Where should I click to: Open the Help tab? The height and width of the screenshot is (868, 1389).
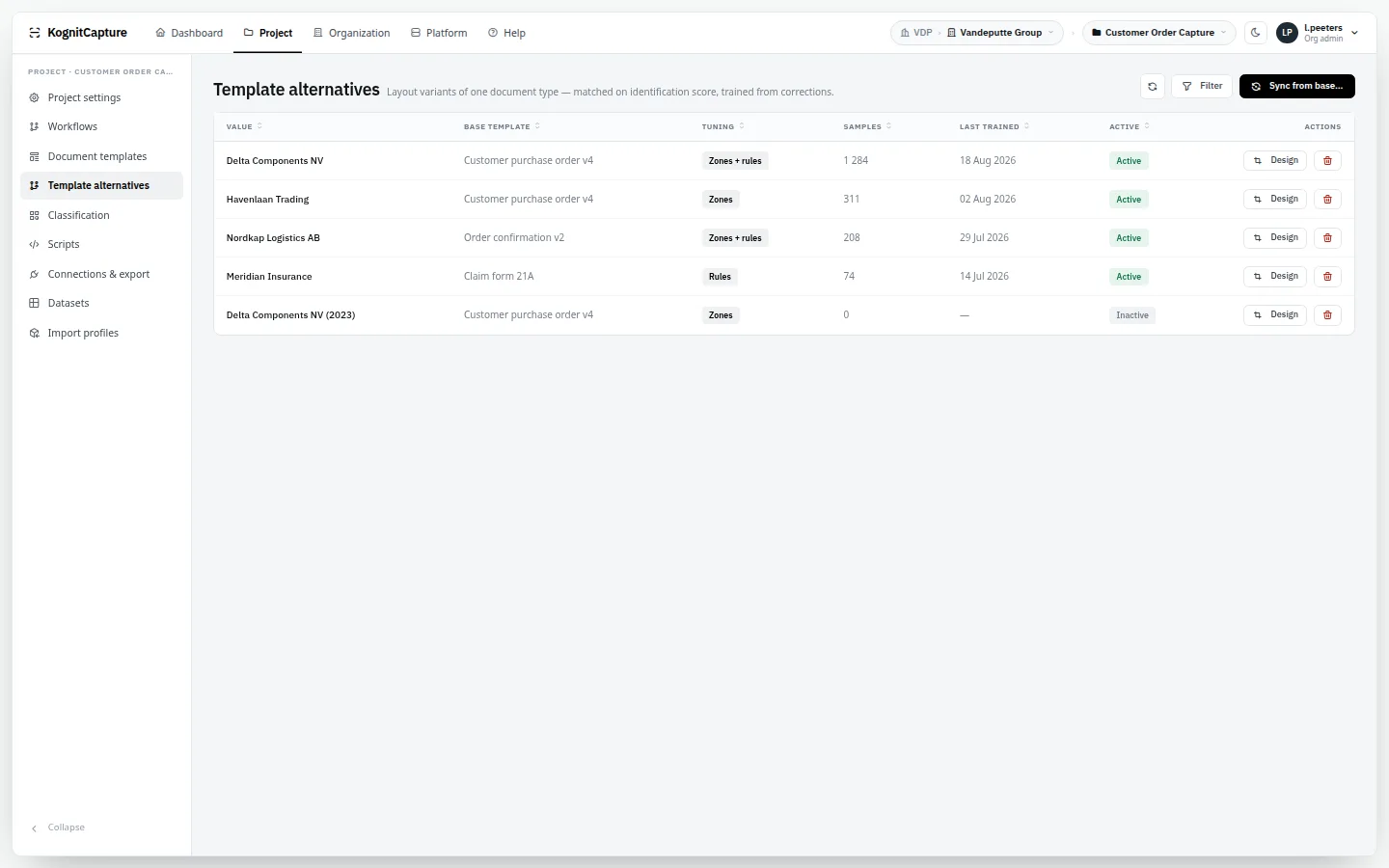[x=506, y=33]
